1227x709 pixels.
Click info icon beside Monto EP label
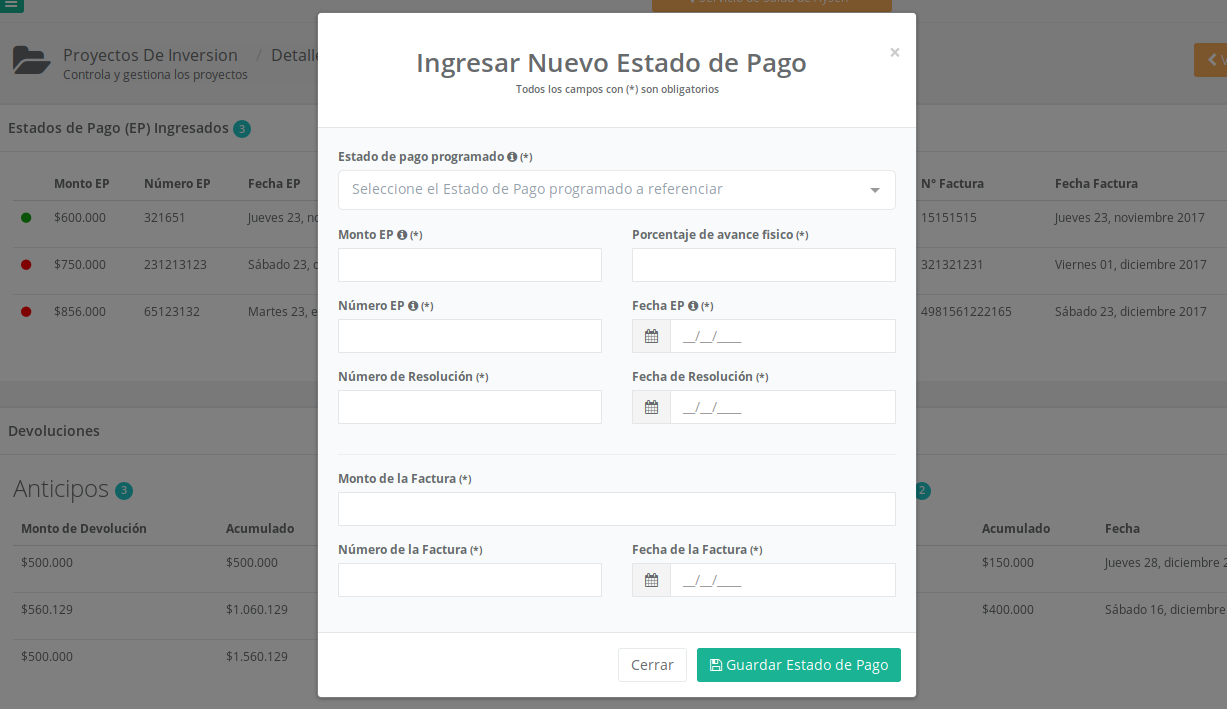coord(402,235)
